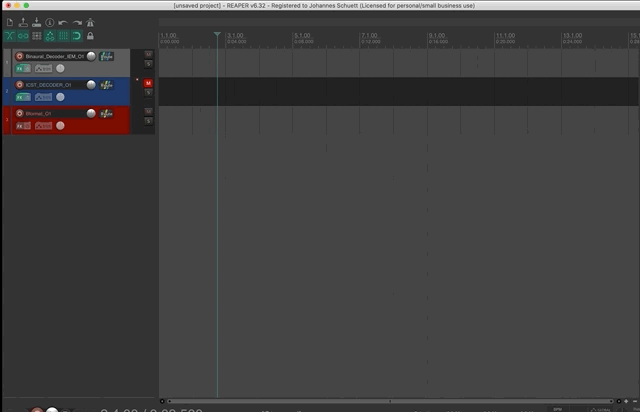Viewport: 640px width, 412px height.
Task: Click the Undo arrow icon
Action: 63,22
